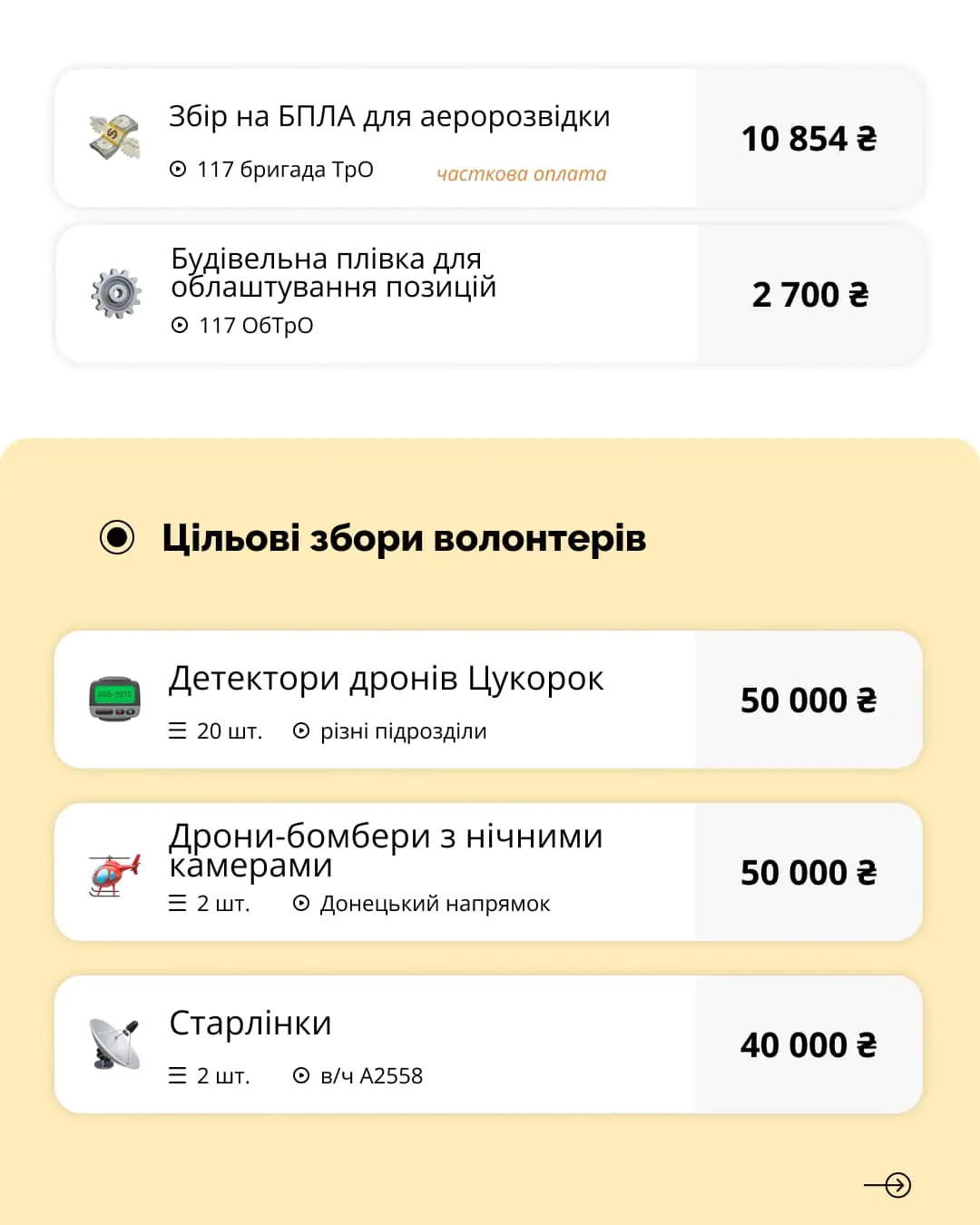
Task: Click the flying money emoji icon
Action: click(115, 137)
